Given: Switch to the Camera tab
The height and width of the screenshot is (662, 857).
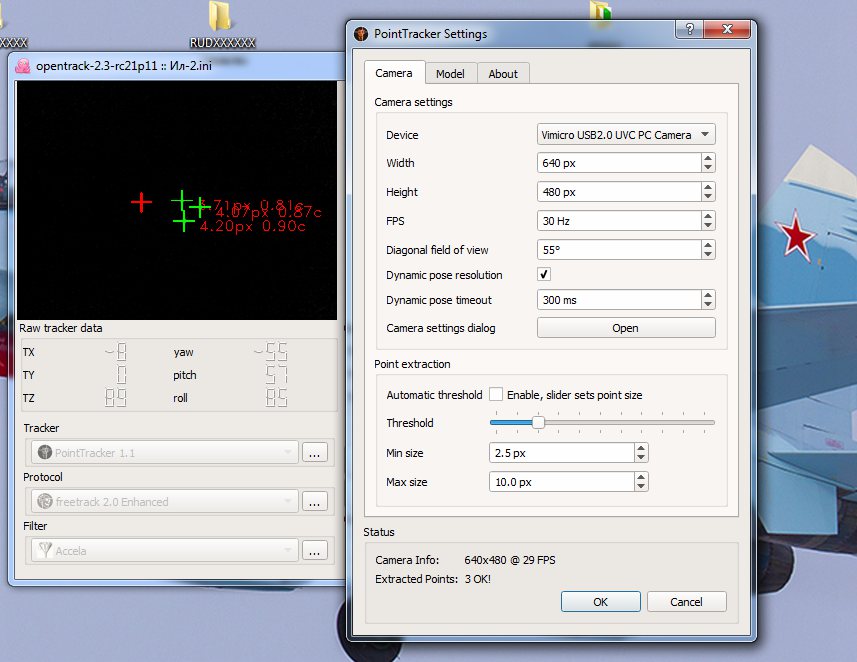Looking at the screenshot, I should point(394,73).
